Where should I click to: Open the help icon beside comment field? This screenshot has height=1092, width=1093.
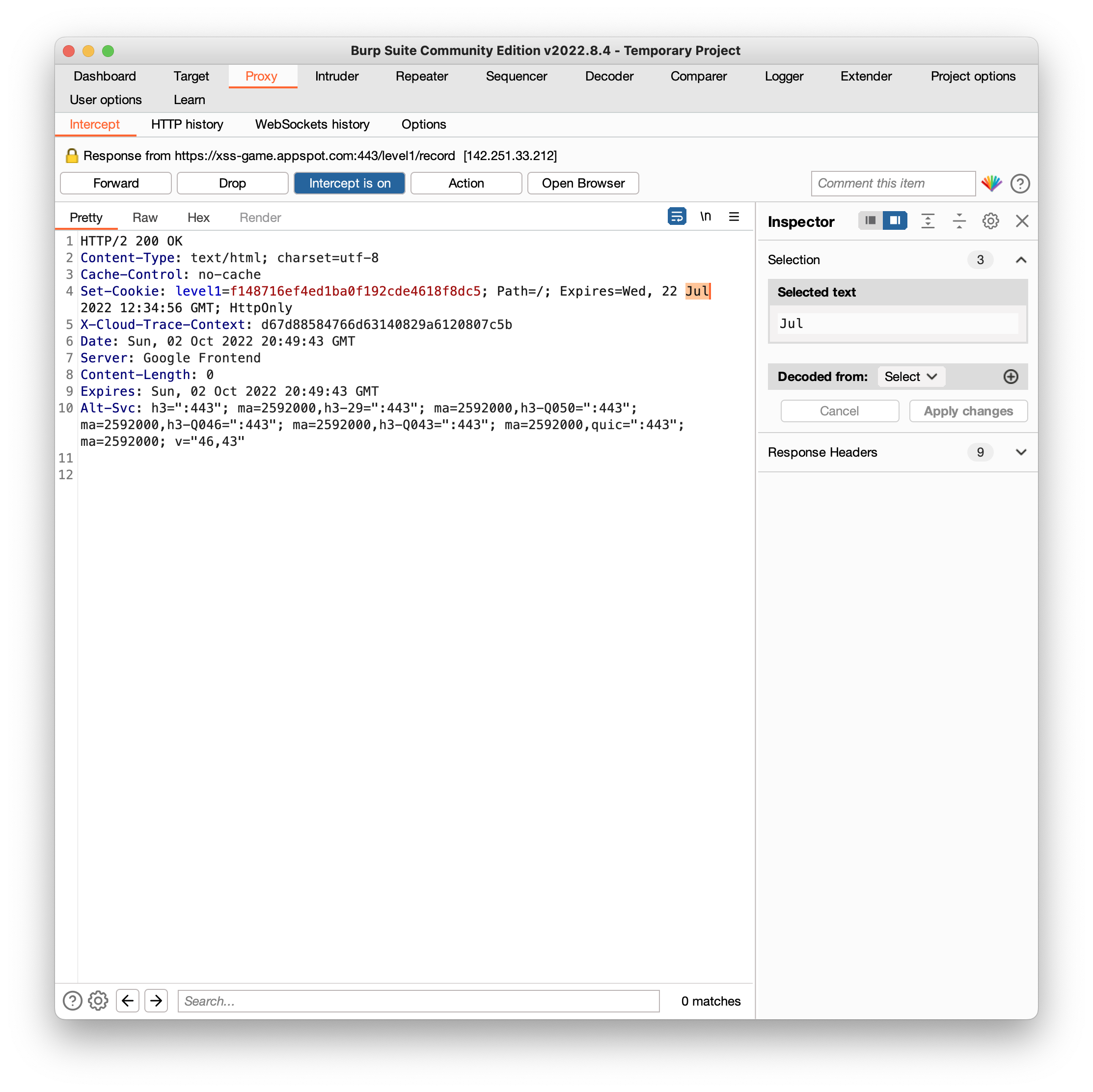point(1020,183)
